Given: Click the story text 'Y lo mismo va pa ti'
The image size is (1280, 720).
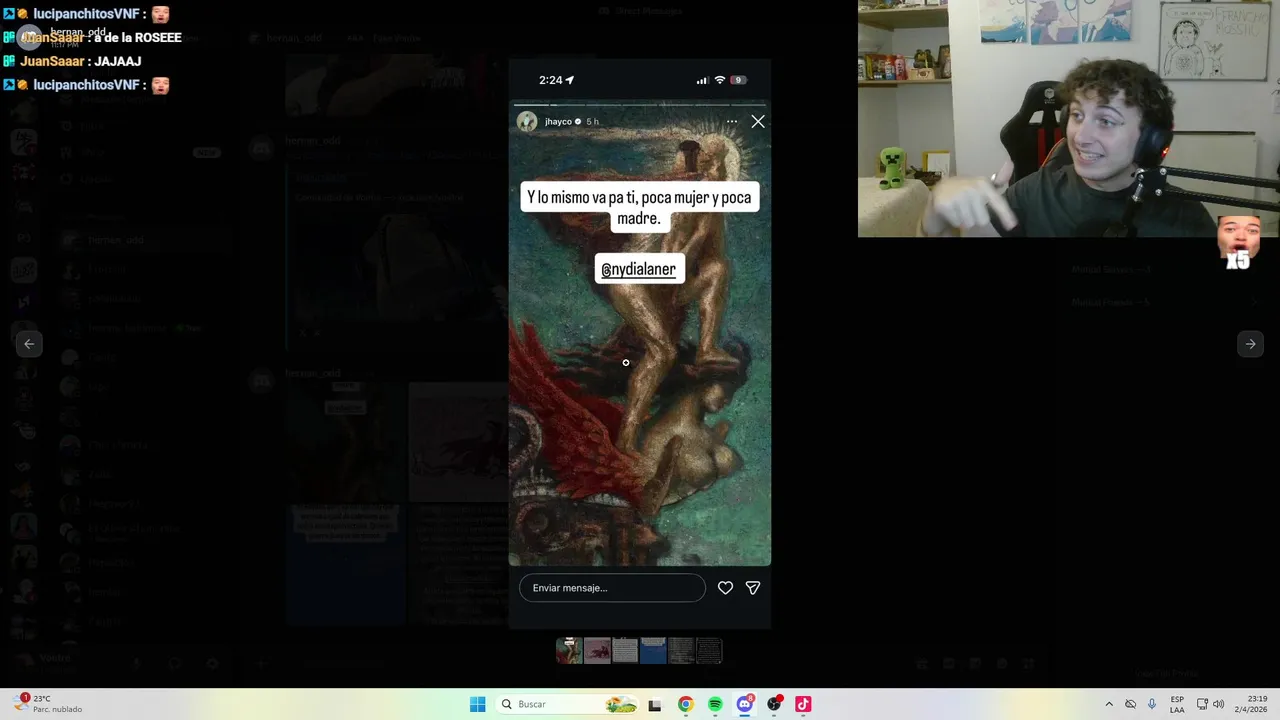Looking at the screenshot, I should tap(581, 198).
